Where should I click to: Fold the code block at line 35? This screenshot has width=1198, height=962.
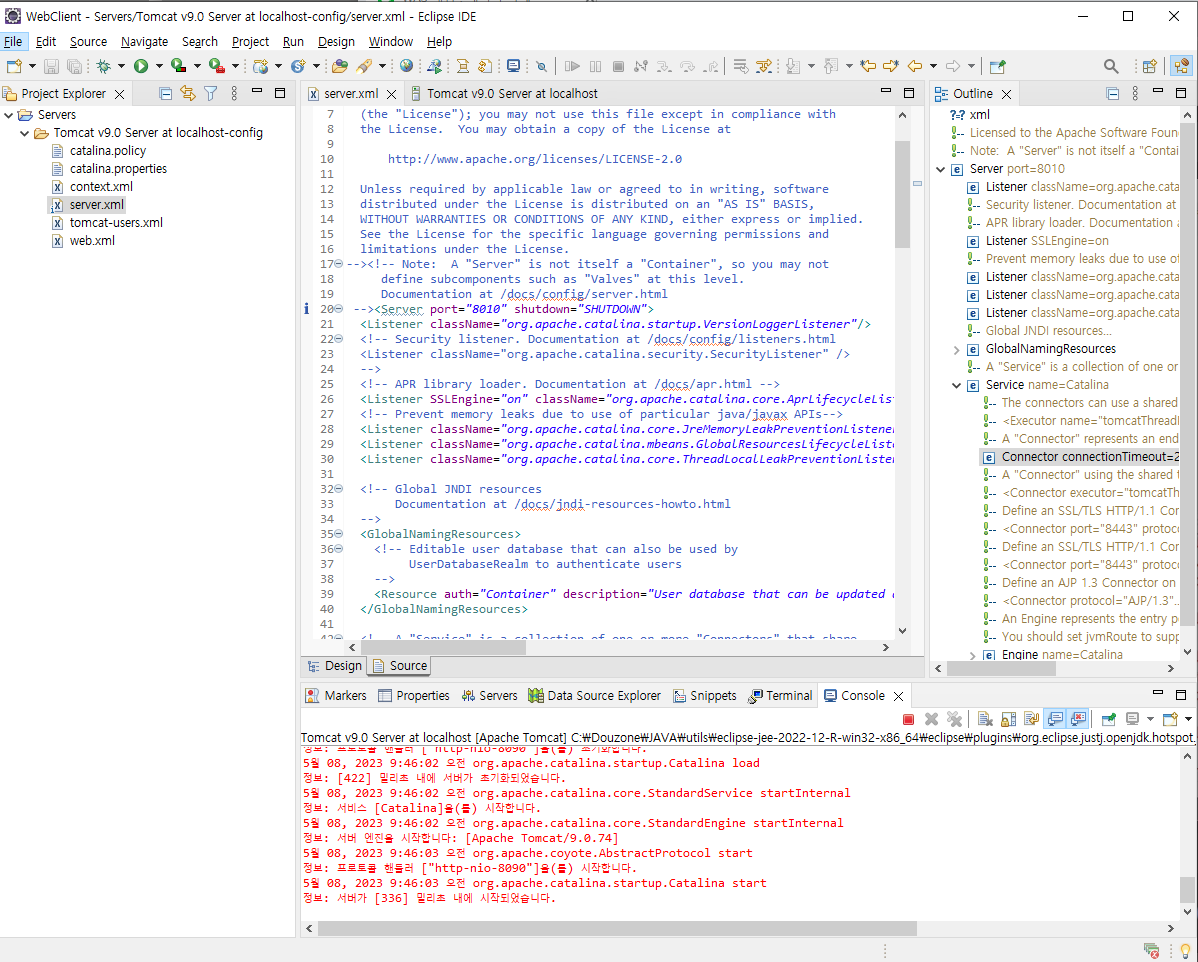coord(338,534)
